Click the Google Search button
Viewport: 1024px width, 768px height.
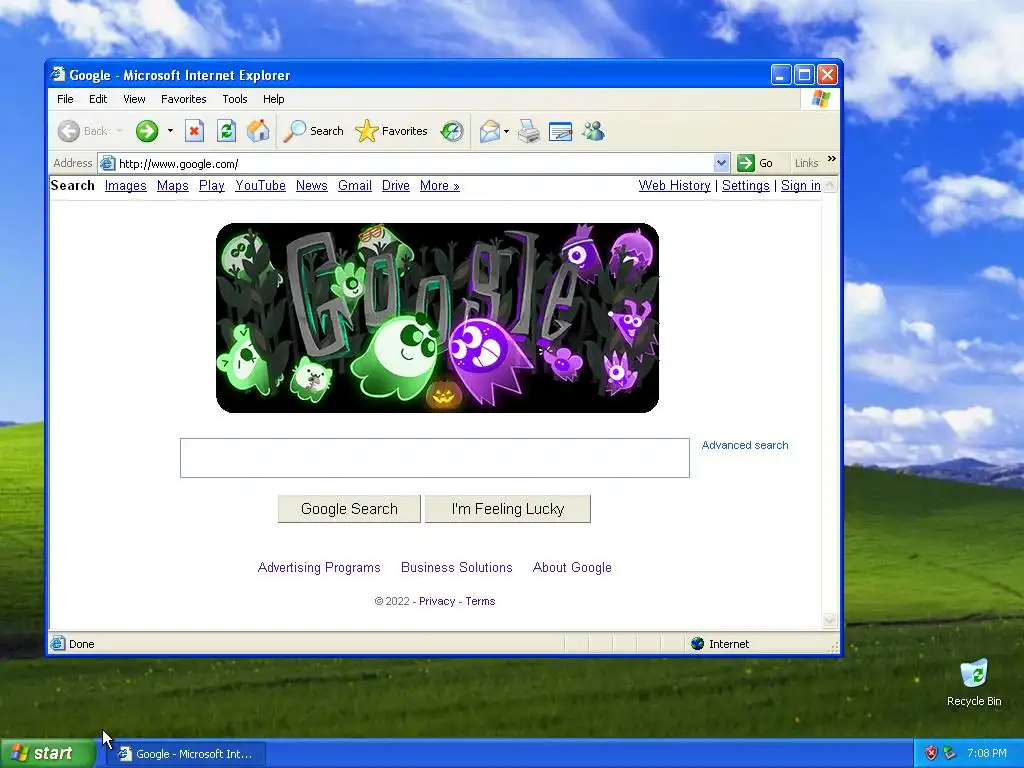(x=349, y=509)
